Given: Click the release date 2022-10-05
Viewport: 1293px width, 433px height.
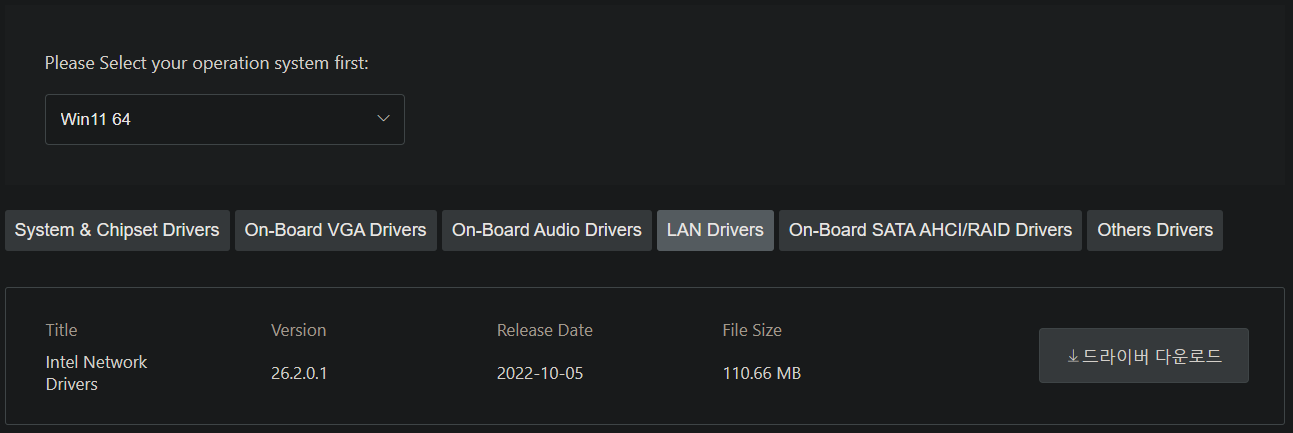Looking at the screenshot, I should (540, 374).
